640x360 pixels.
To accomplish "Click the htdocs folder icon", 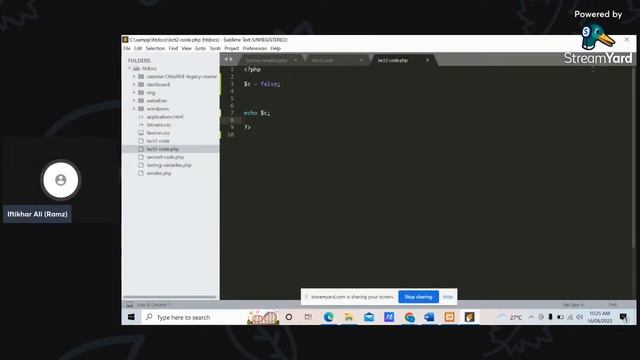I will [x=137, y=68].
